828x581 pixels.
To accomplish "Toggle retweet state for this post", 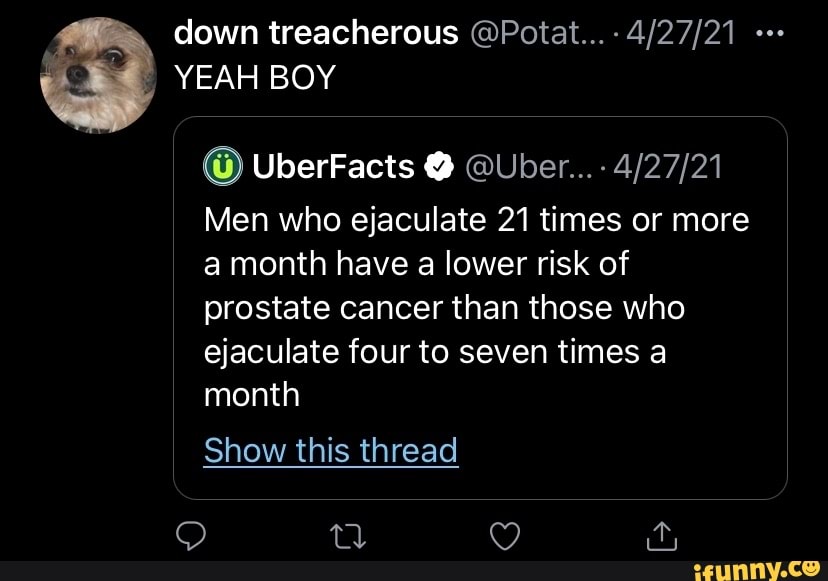I will 347,536.
